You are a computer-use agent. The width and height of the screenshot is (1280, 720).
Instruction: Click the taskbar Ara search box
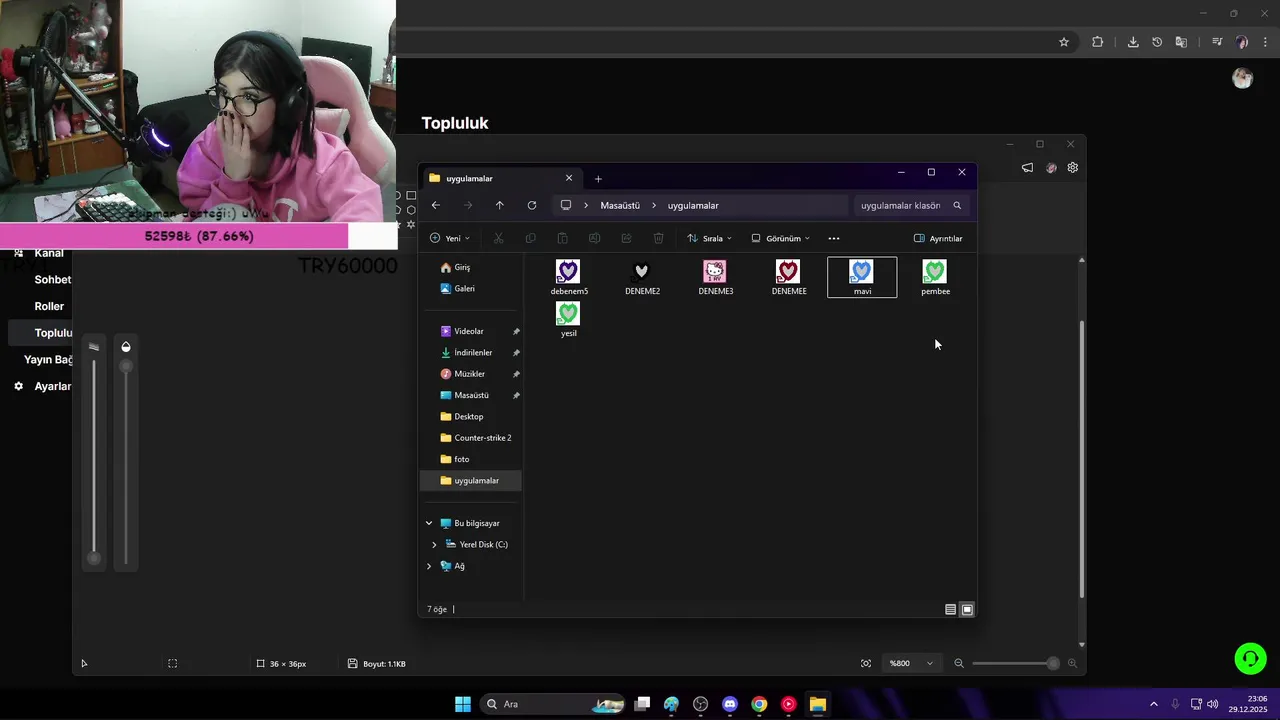click(553, 704)
